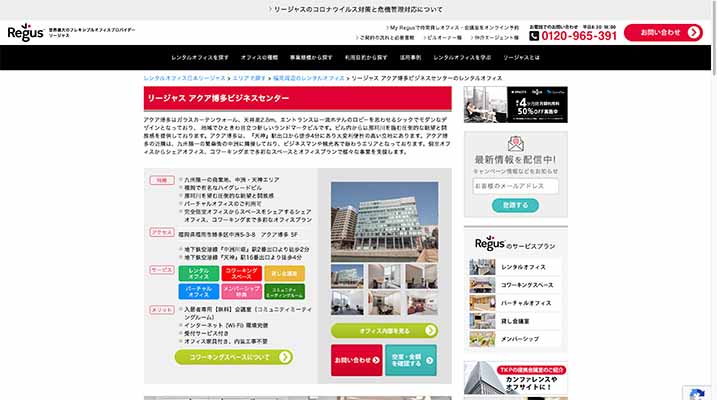Follow the レンタルオフィス日本リージャス breadcrumb link
The height and width of the screenshot is (400, 717).
185,78
